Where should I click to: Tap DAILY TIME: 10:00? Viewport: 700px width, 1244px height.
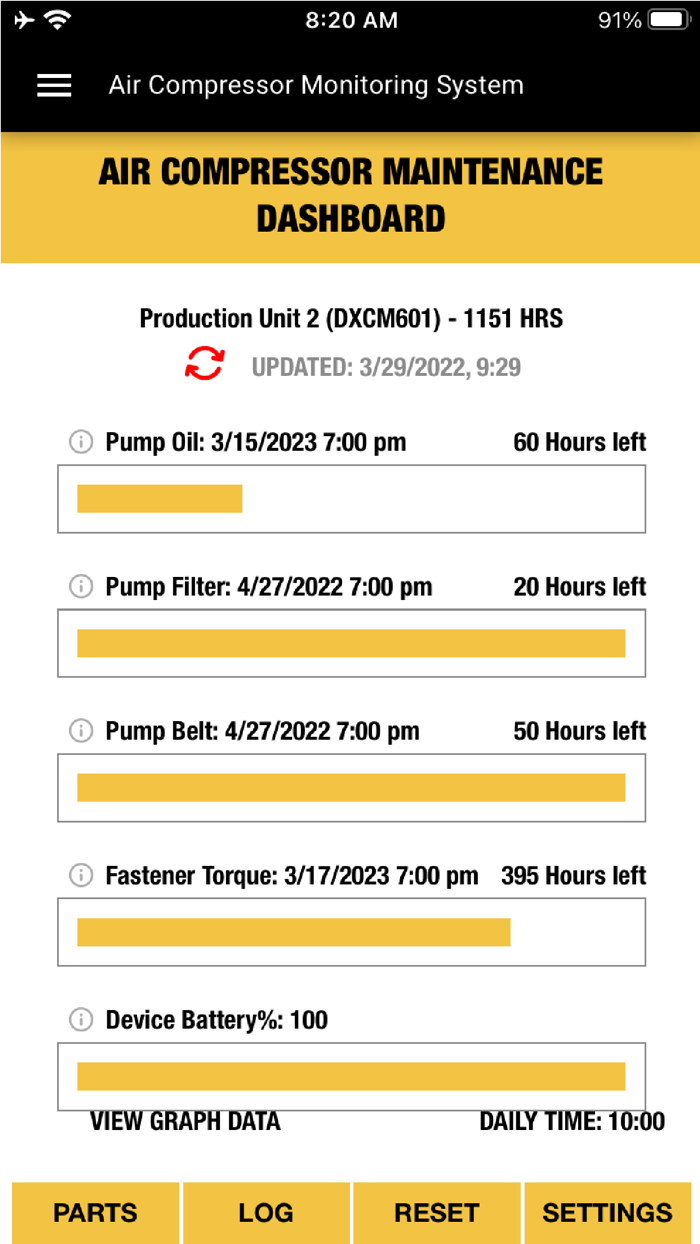(x=574, y=1121)
